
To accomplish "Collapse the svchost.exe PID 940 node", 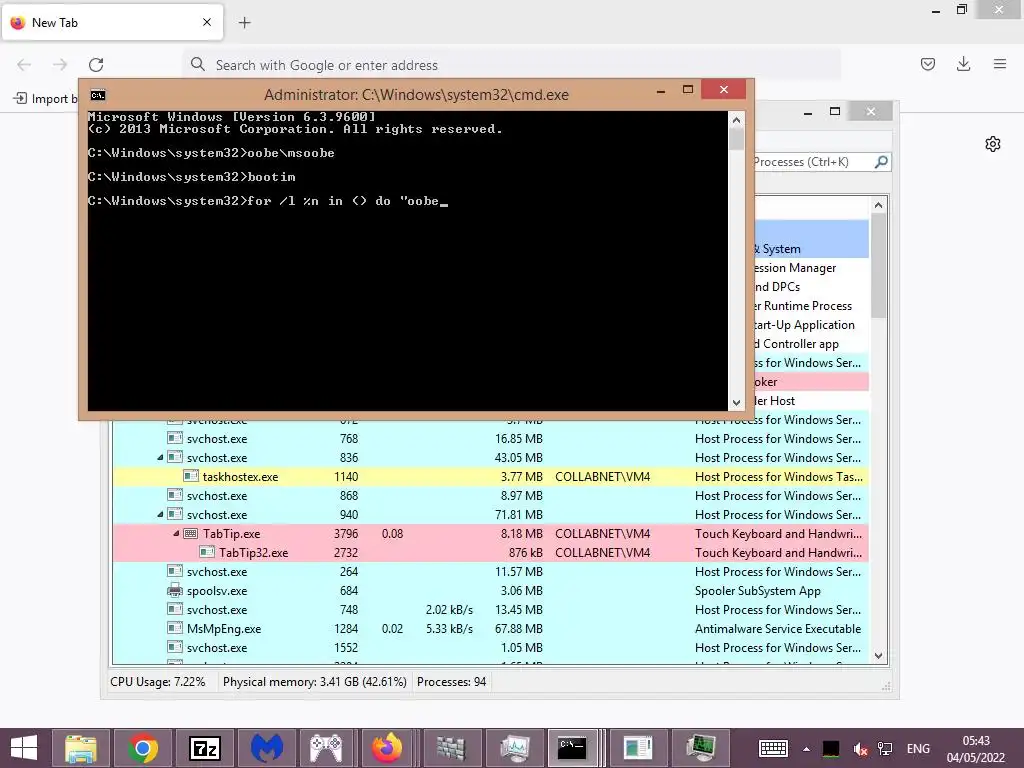I will (160, 515).
